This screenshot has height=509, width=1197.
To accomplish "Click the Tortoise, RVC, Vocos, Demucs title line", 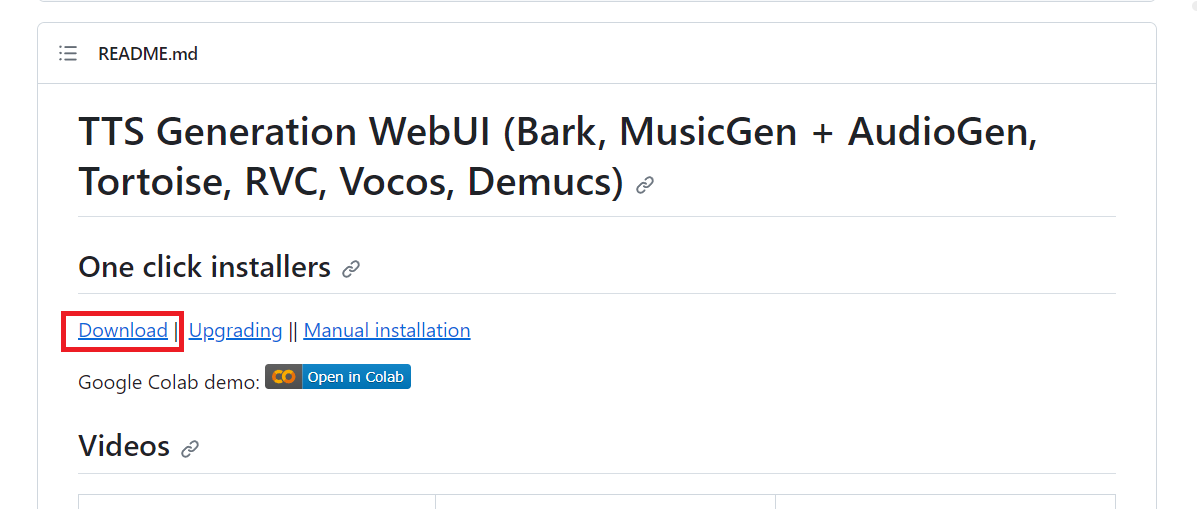I will tap(350, 182).
